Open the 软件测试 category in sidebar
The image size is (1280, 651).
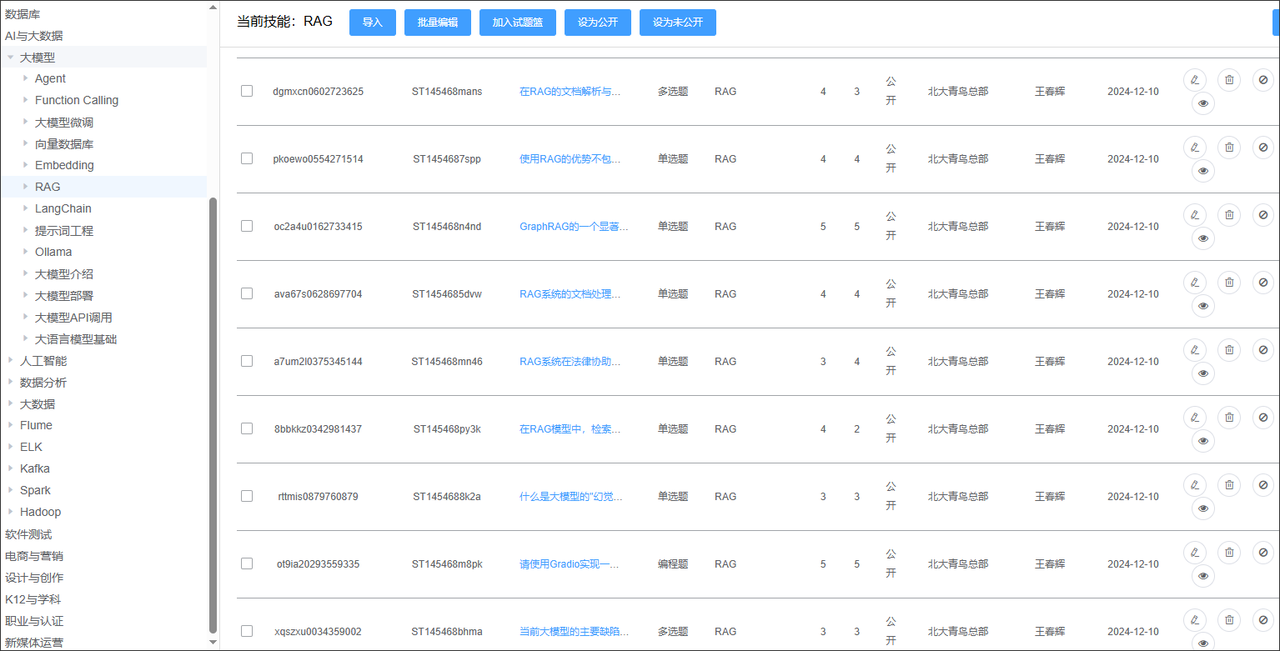click(28, 534)
